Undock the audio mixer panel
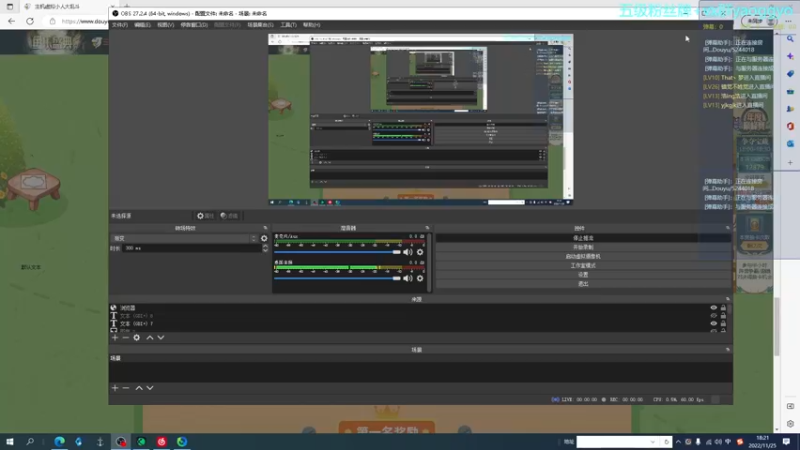Image resolution: width=800 pixels, height=450 pixels. coord(427,228)
